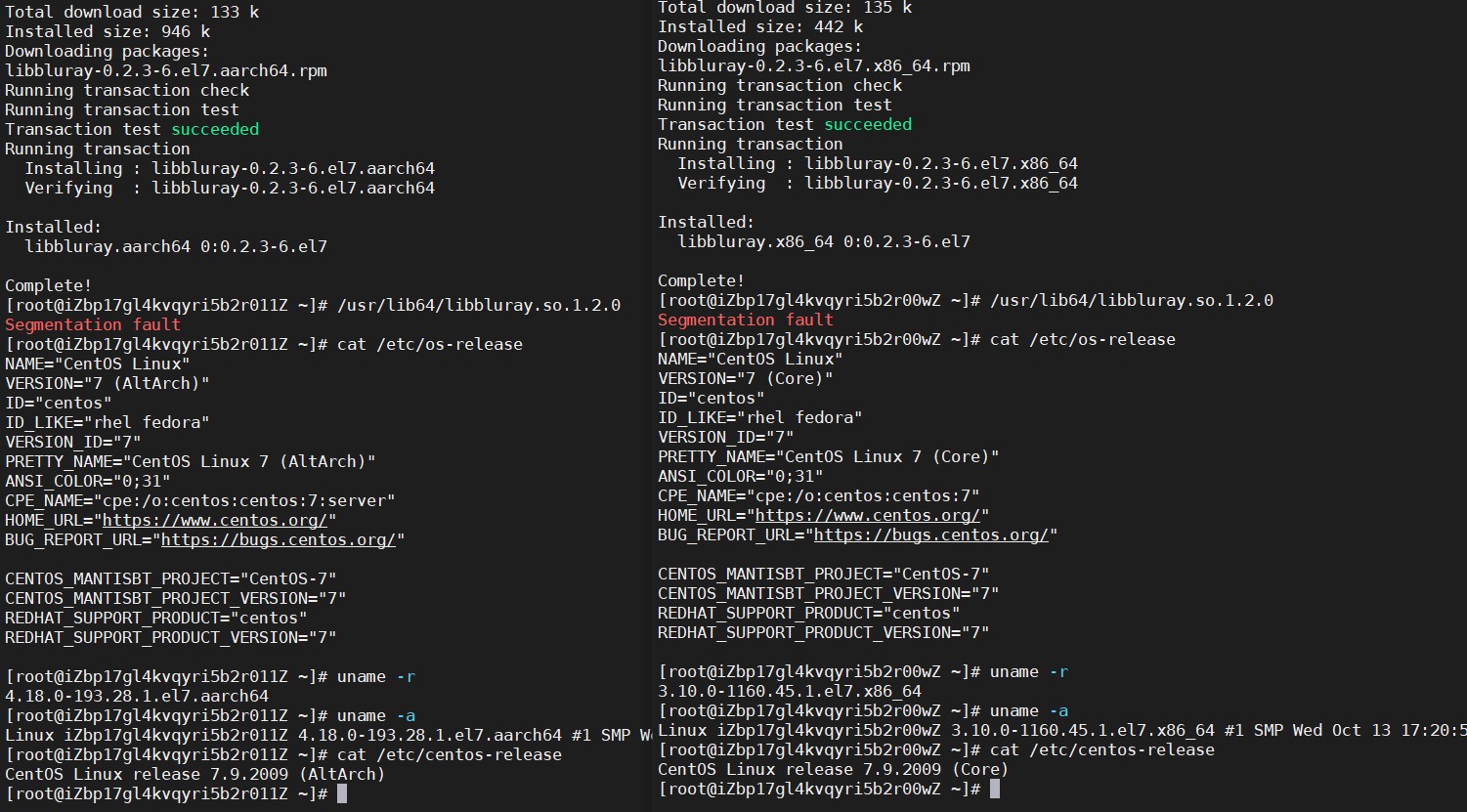The image size is (1467, 812).
Task: Click kernel version 4.18.0-193.28.1.el7.aarch64 output line
Action: click(137, 696)
